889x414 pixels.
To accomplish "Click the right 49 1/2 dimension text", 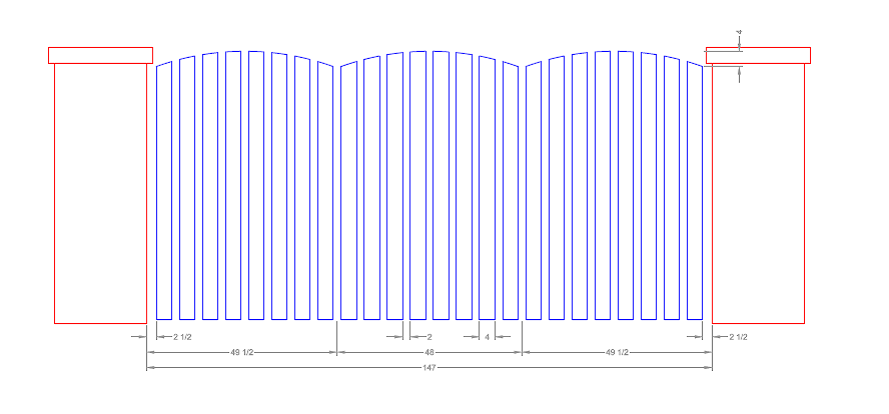I will [617, 352].
